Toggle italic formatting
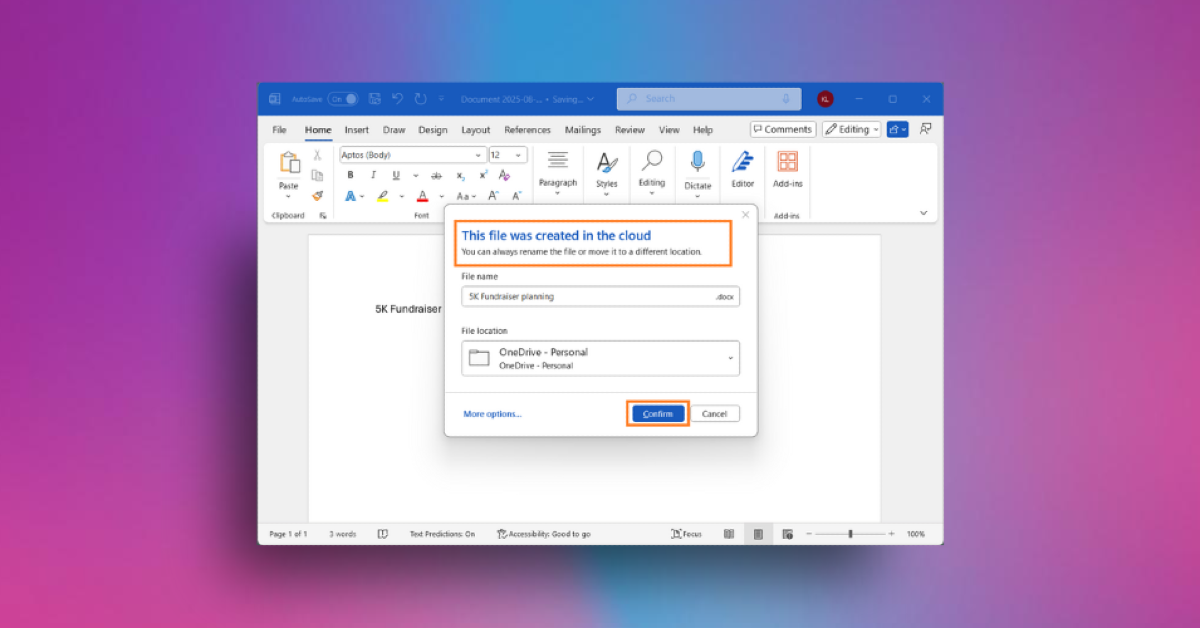Screen dimensions: 1200x628 click(x=373, y=176)
